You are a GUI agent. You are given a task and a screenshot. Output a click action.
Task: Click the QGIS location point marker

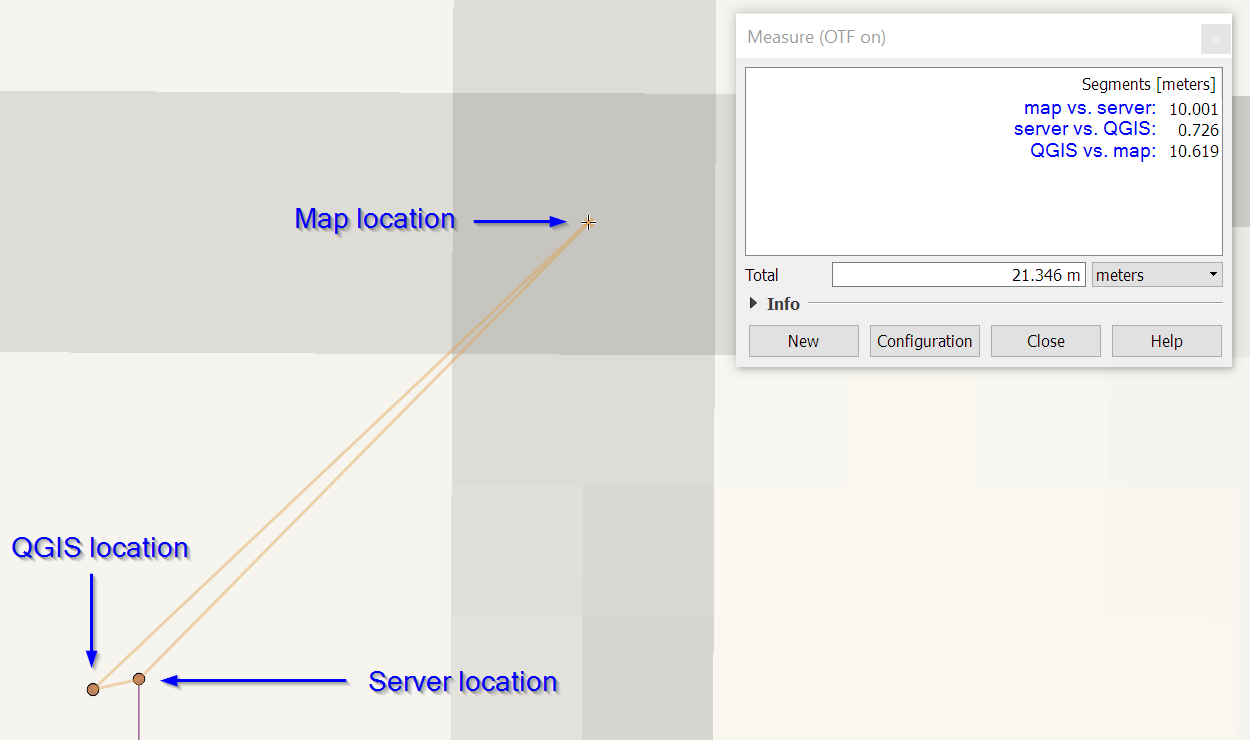tap(93, 688)
